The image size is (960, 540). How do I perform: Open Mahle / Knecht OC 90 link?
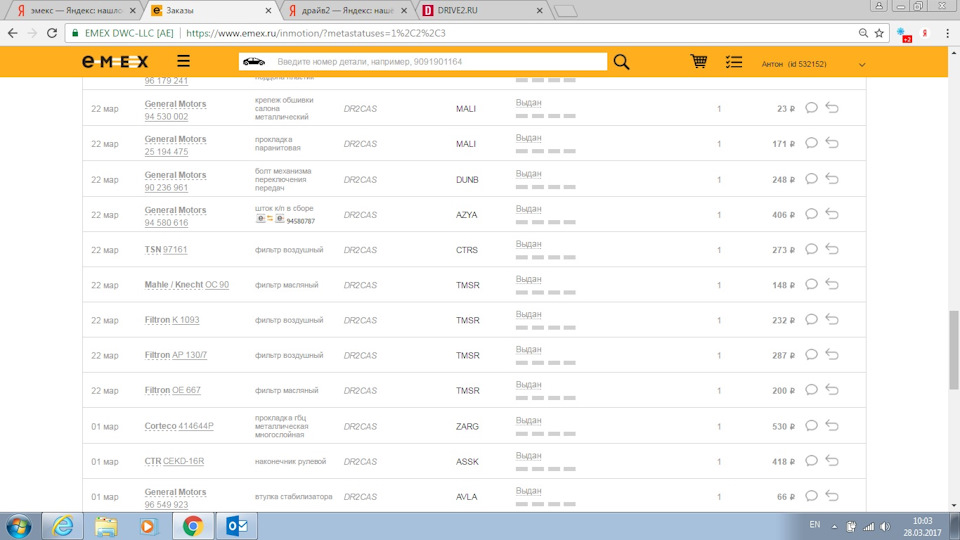(187, 285)
